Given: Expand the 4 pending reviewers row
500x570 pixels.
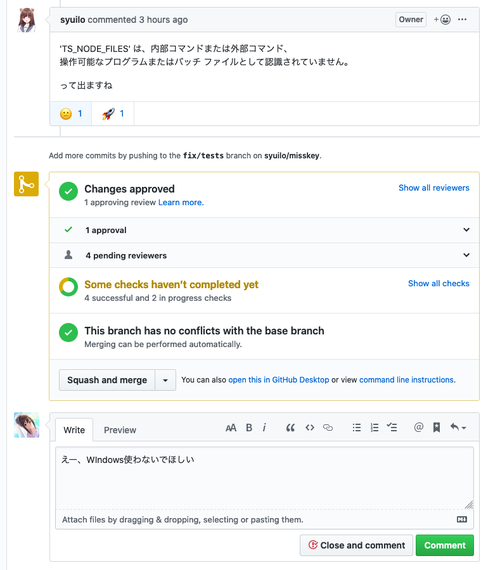Looking at the screenshot, I should [x=264, y=255].
